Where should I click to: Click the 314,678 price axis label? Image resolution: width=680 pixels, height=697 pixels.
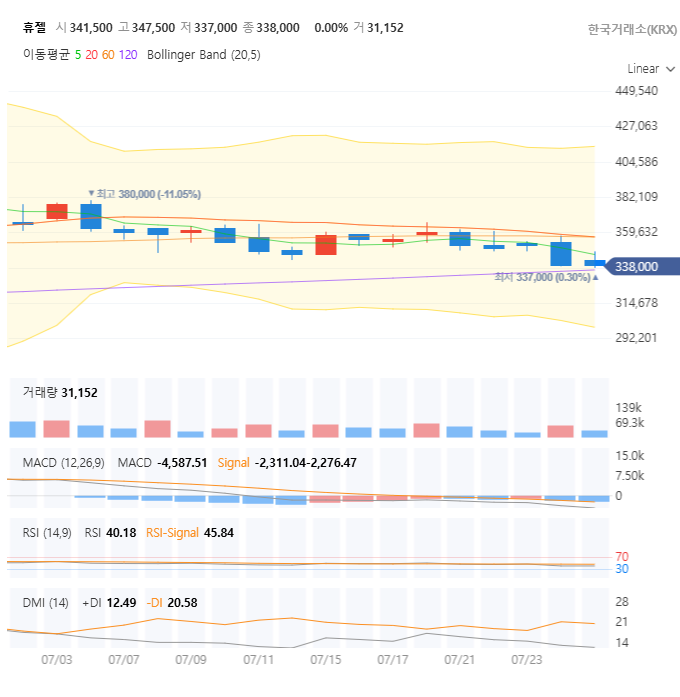[x=636, y=303]
